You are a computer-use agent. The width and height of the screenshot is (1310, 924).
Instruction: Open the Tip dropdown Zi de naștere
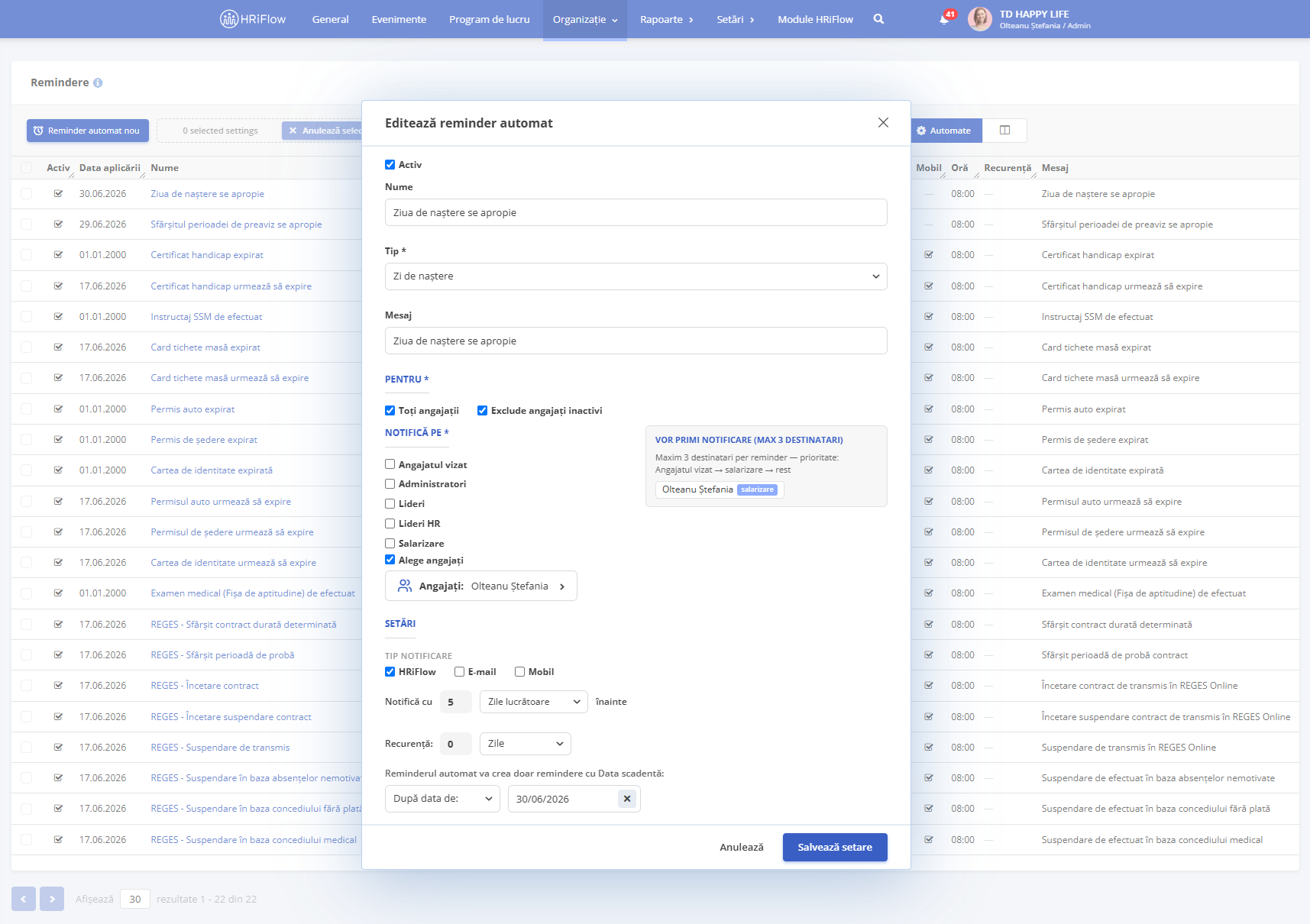click(x=636, y=276)
